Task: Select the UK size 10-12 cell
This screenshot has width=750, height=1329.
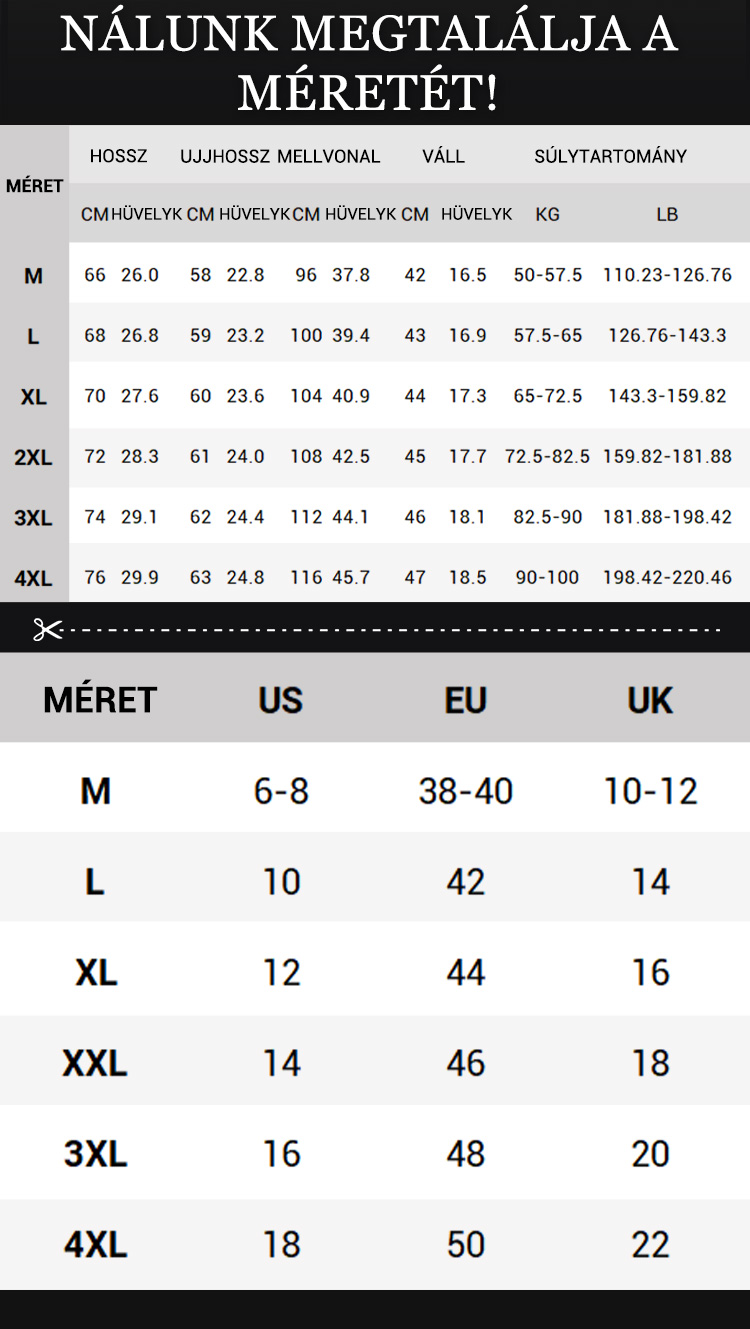Action: coord(650,791)
